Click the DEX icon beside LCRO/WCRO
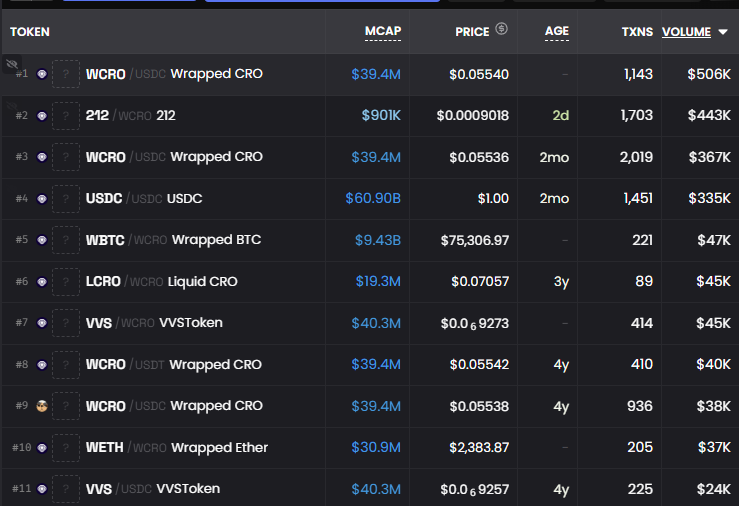This screenshot has width=739, height=506. pyautogui.click(x=42, y=282)
